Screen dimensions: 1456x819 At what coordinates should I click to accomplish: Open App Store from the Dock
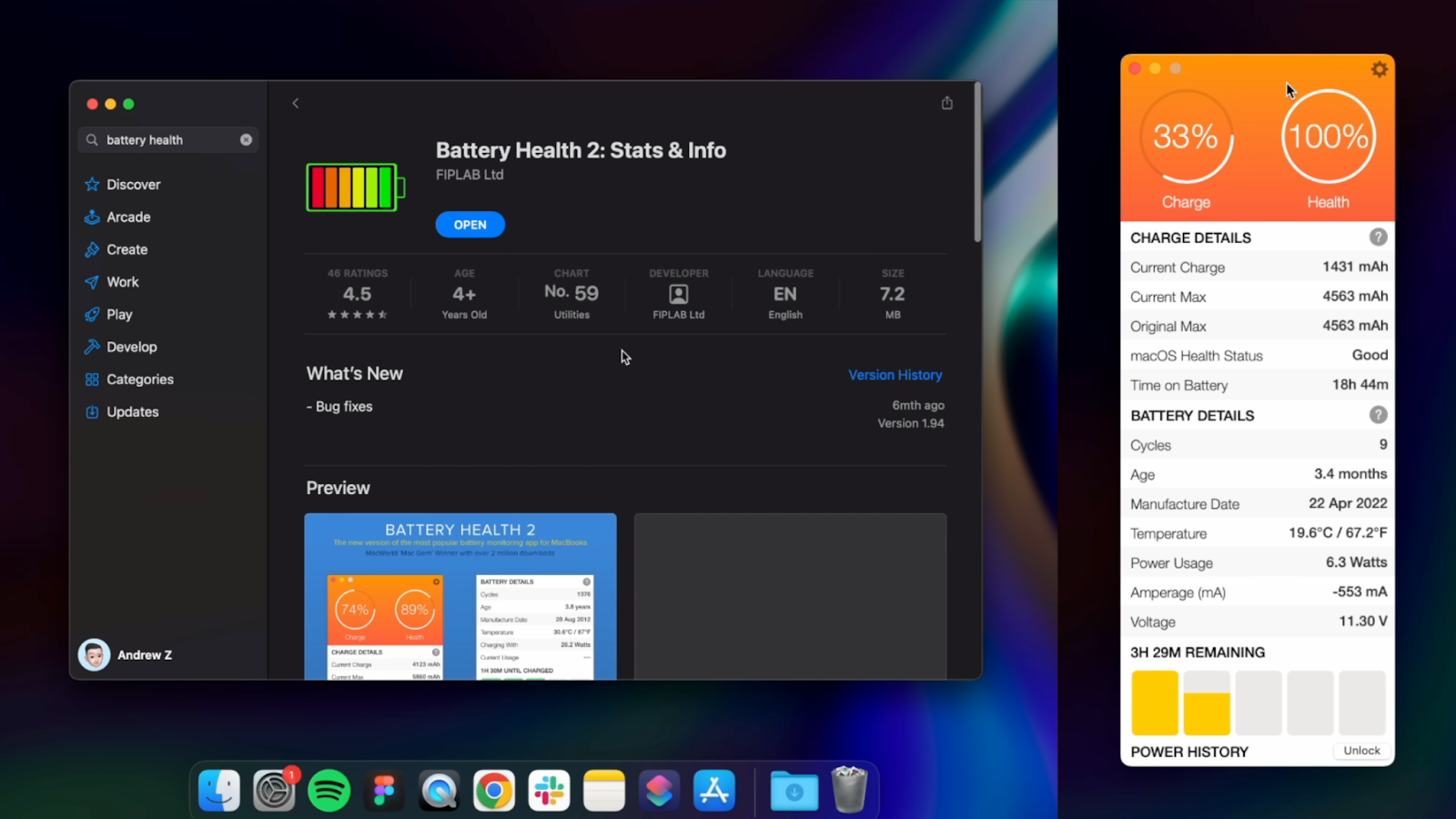(714, 790)
